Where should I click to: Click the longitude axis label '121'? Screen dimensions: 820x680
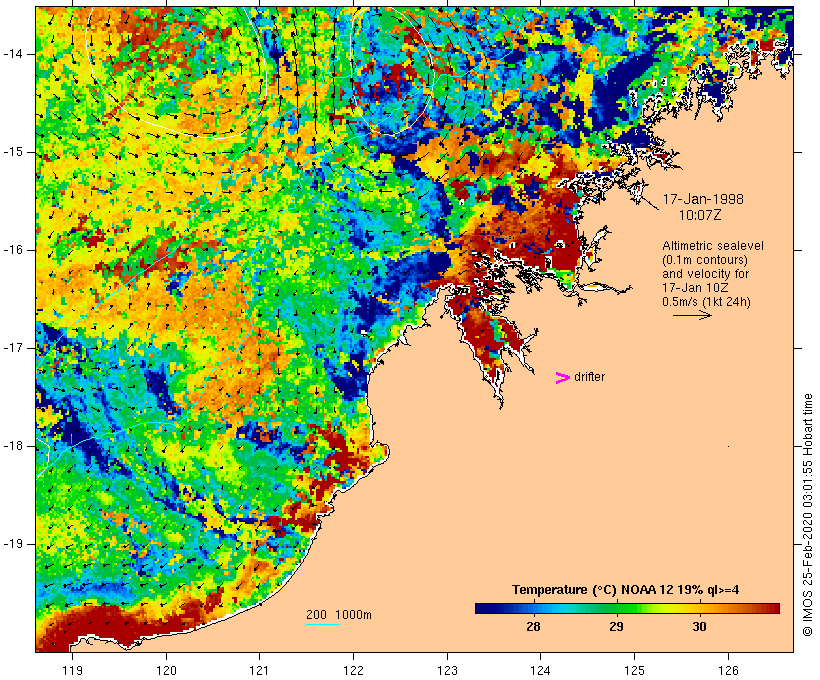click(259, 670)
